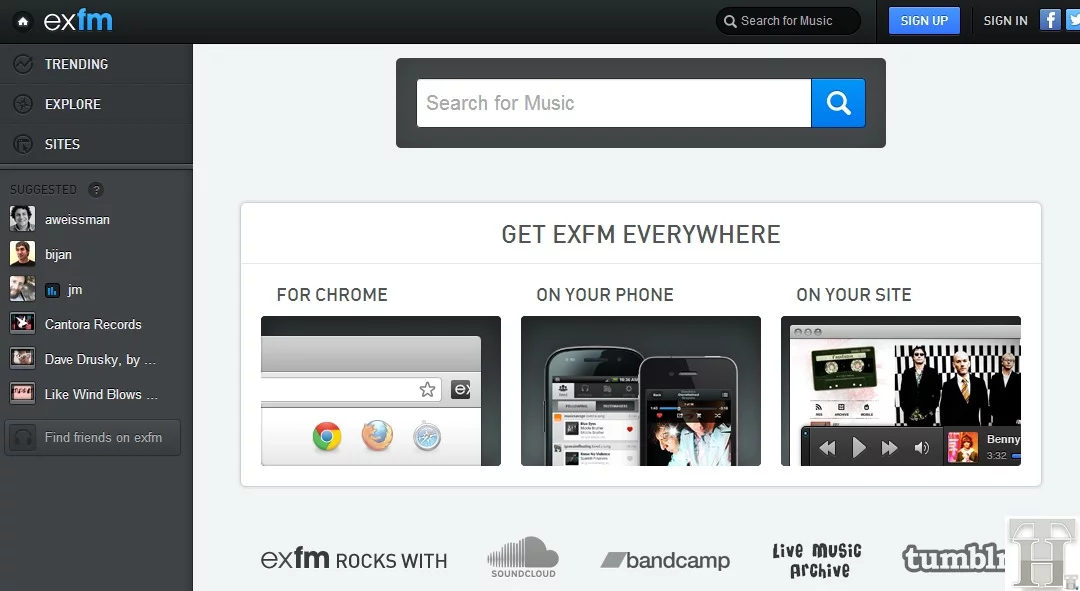Click the Trending chart icon
The width and height of the screenshot is (1080, 591).
[23, 64]
